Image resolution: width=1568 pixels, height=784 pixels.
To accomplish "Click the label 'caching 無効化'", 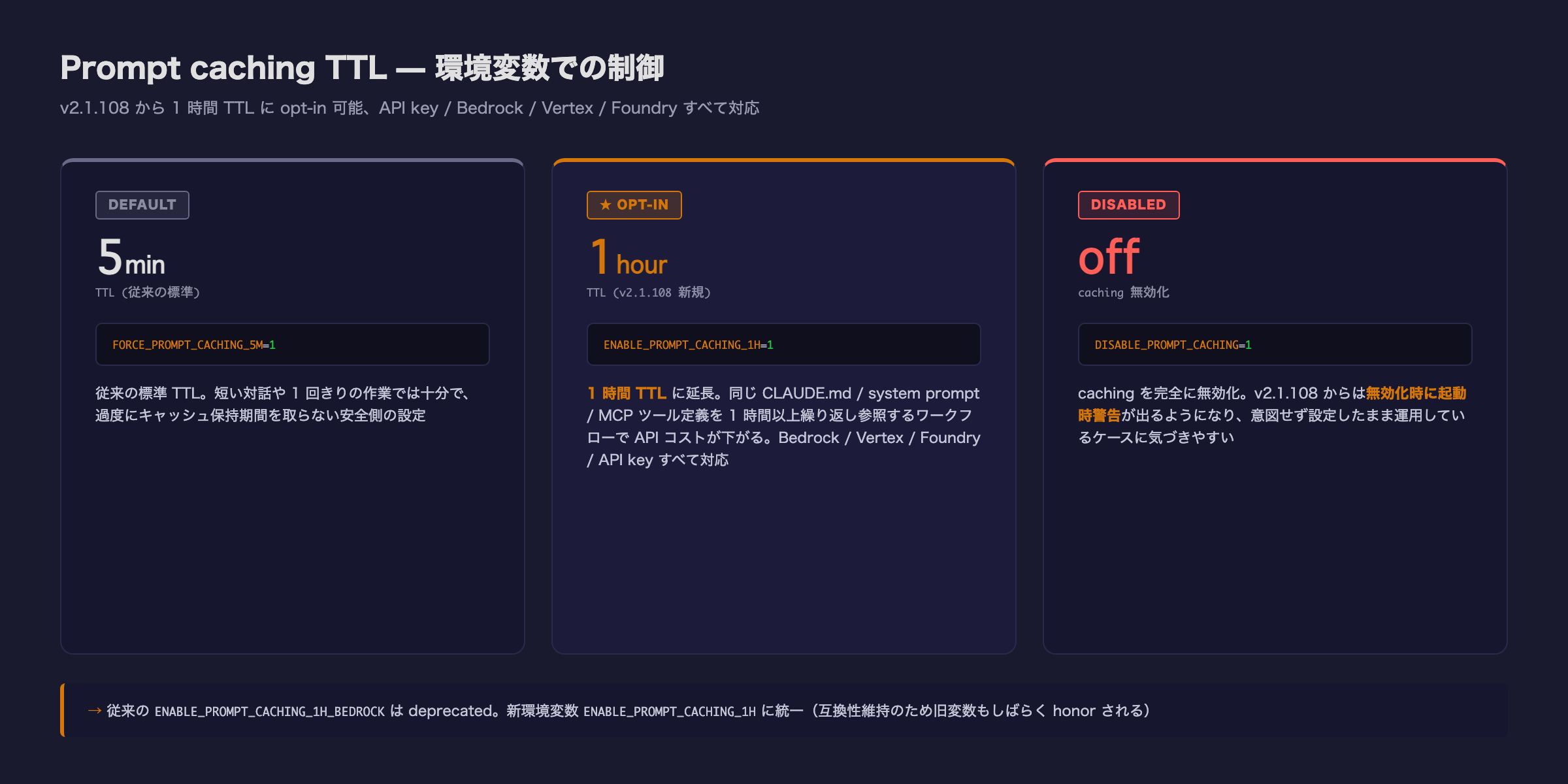I will [1124, 293].
